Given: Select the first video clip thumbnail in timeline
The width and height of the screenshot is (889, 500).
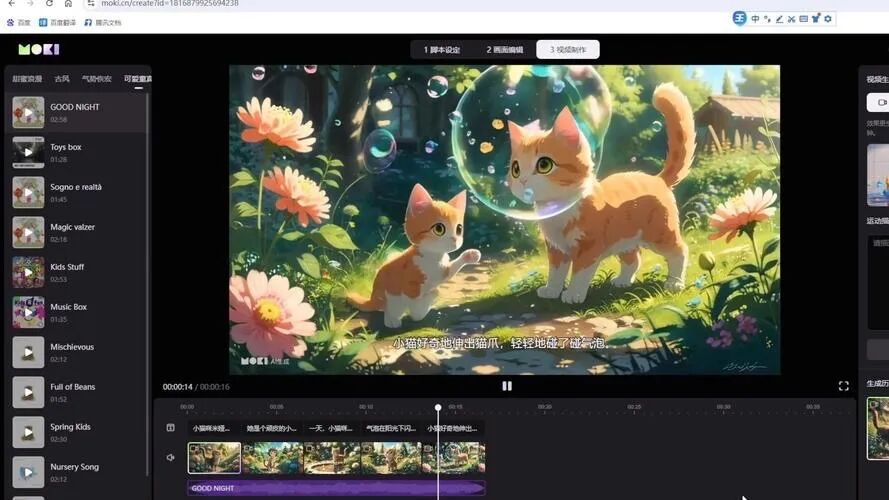Looking at the screenshot, I should (x=214, y=458).
